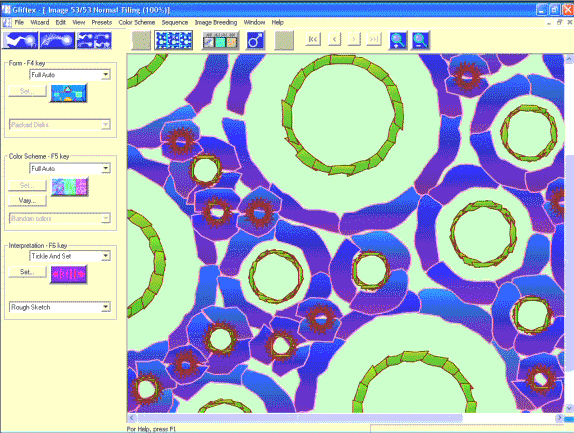Image resolution: width=574 pixels, height=433 pixels.
Task: Click the Color Scheme Set button
Action: tap(27, 185)
